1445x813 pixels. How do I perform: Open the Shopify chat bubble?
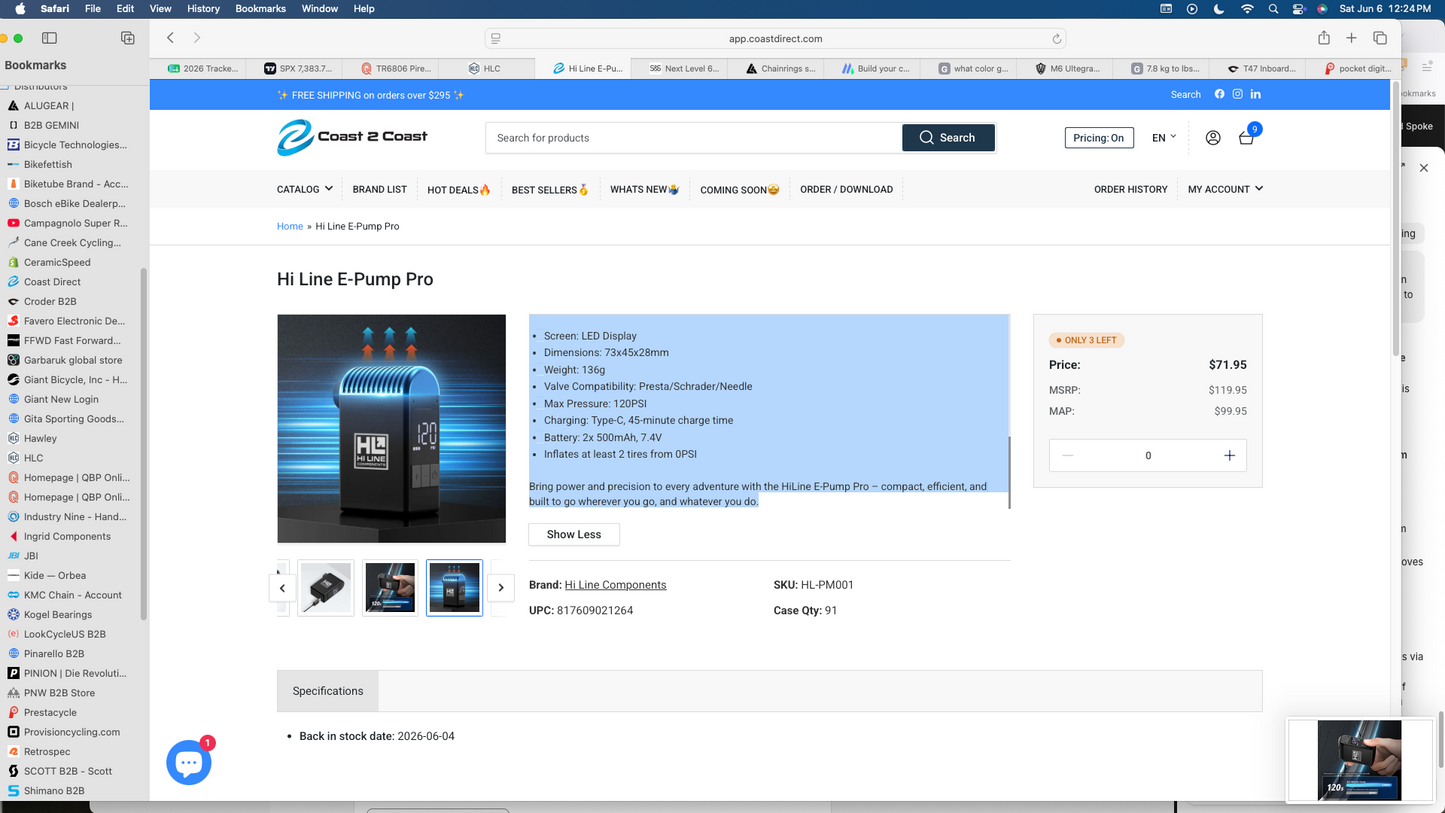[x=189, y=762]
